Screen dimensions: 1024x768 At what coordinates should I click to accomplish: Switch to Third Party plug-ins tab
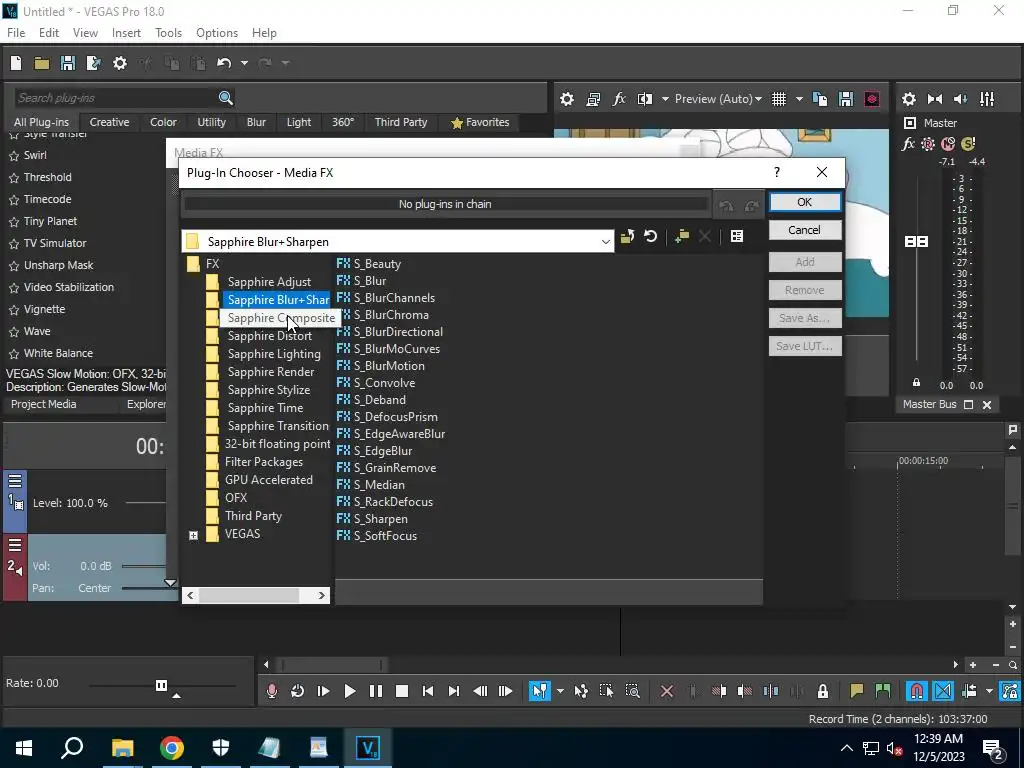[401, 122]
